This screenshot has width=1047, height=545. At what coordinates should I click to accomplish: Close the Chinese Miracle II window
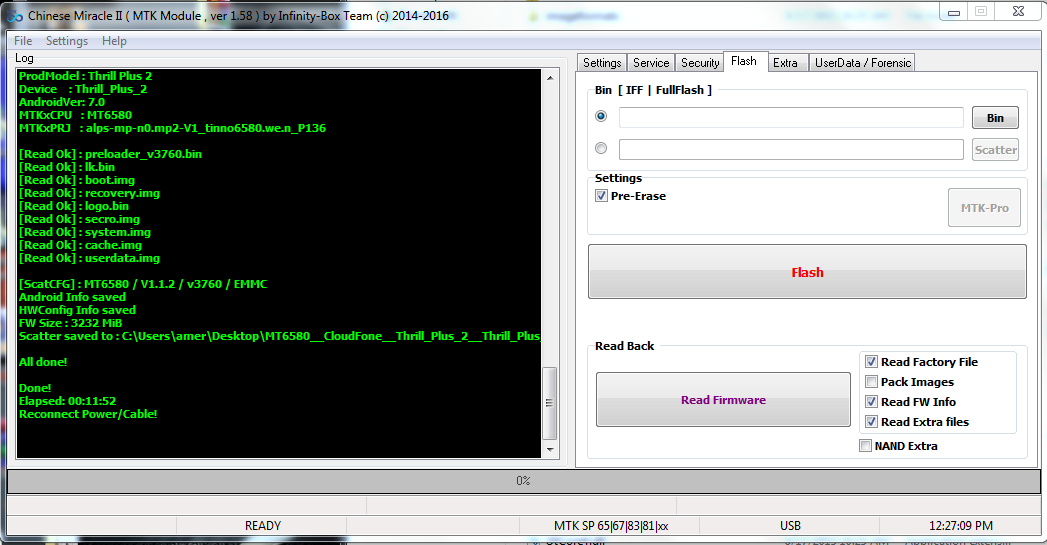coord(1018,11)
